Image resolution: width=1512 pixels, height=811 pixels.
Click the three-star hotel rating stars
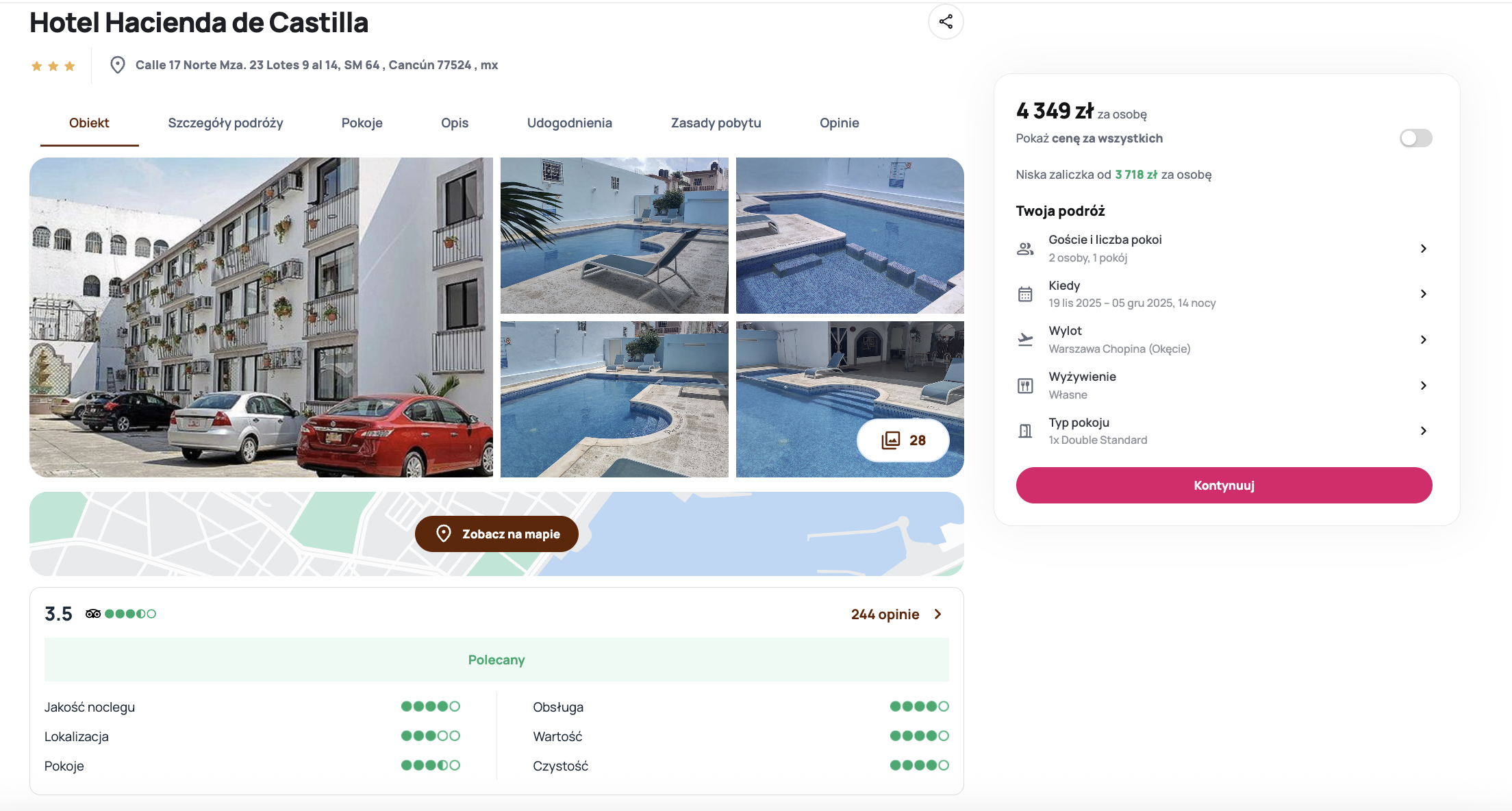[53, 66]
